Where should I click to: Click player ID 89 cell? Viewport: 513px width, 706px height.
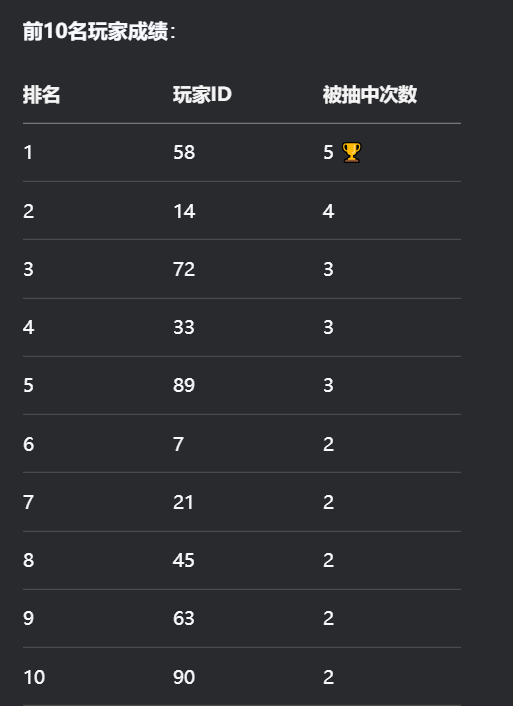184,385
